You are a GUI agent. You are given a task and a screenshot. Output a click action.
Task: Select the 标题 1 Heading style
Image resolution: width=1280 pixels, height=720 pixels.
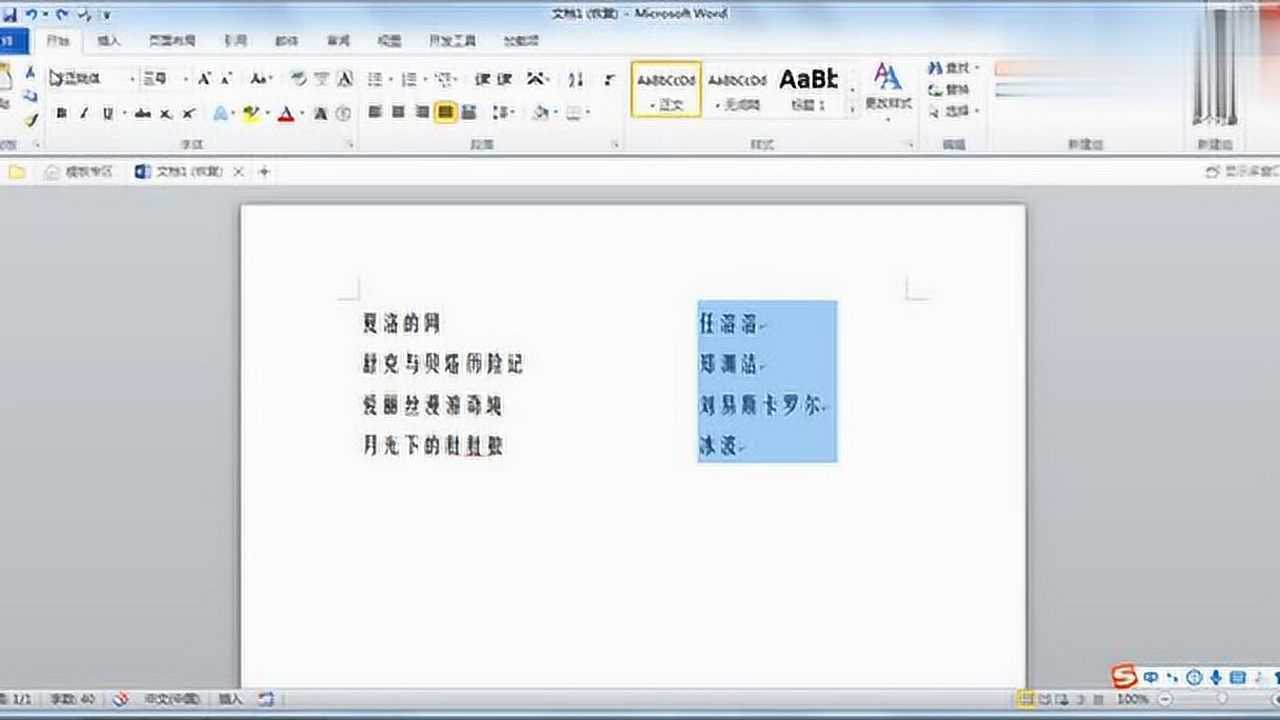(808, 89)
